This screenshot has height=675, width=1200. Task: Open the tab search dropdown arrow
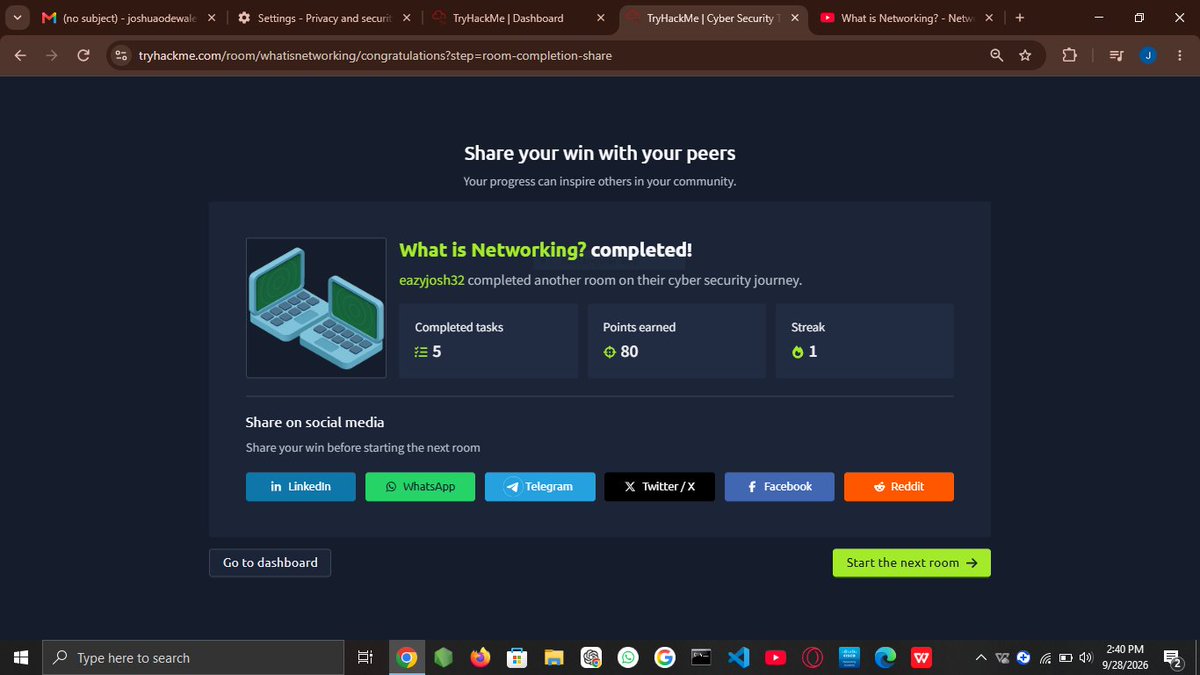[18, 18]
